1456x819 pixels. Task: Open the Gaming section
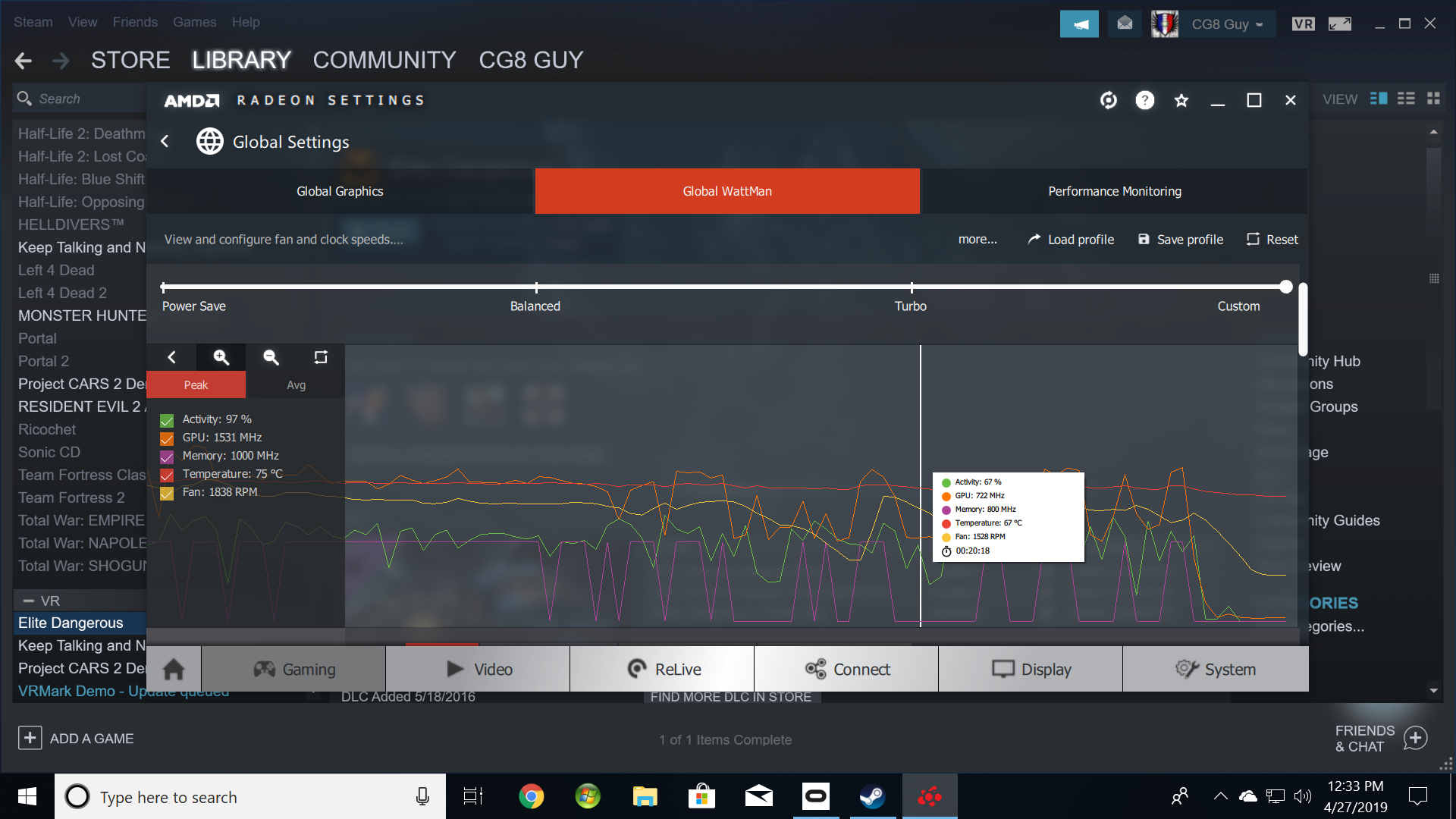[294, 669]
